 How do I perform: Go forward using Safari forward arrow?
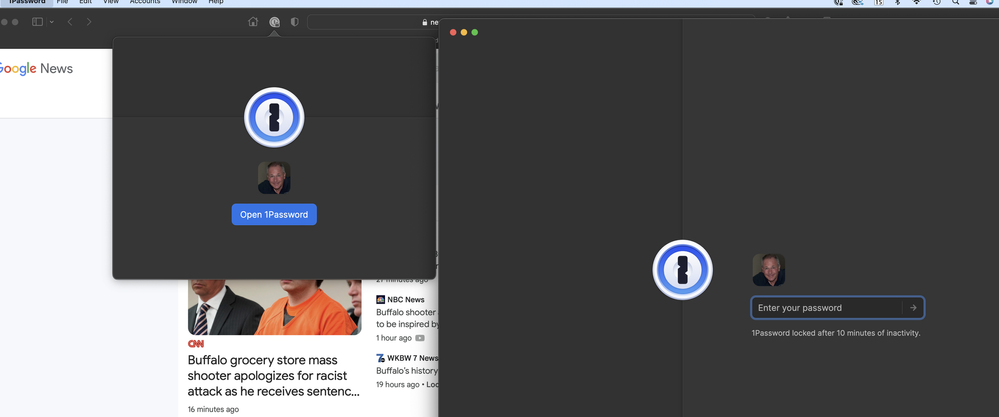click(89, 22)
